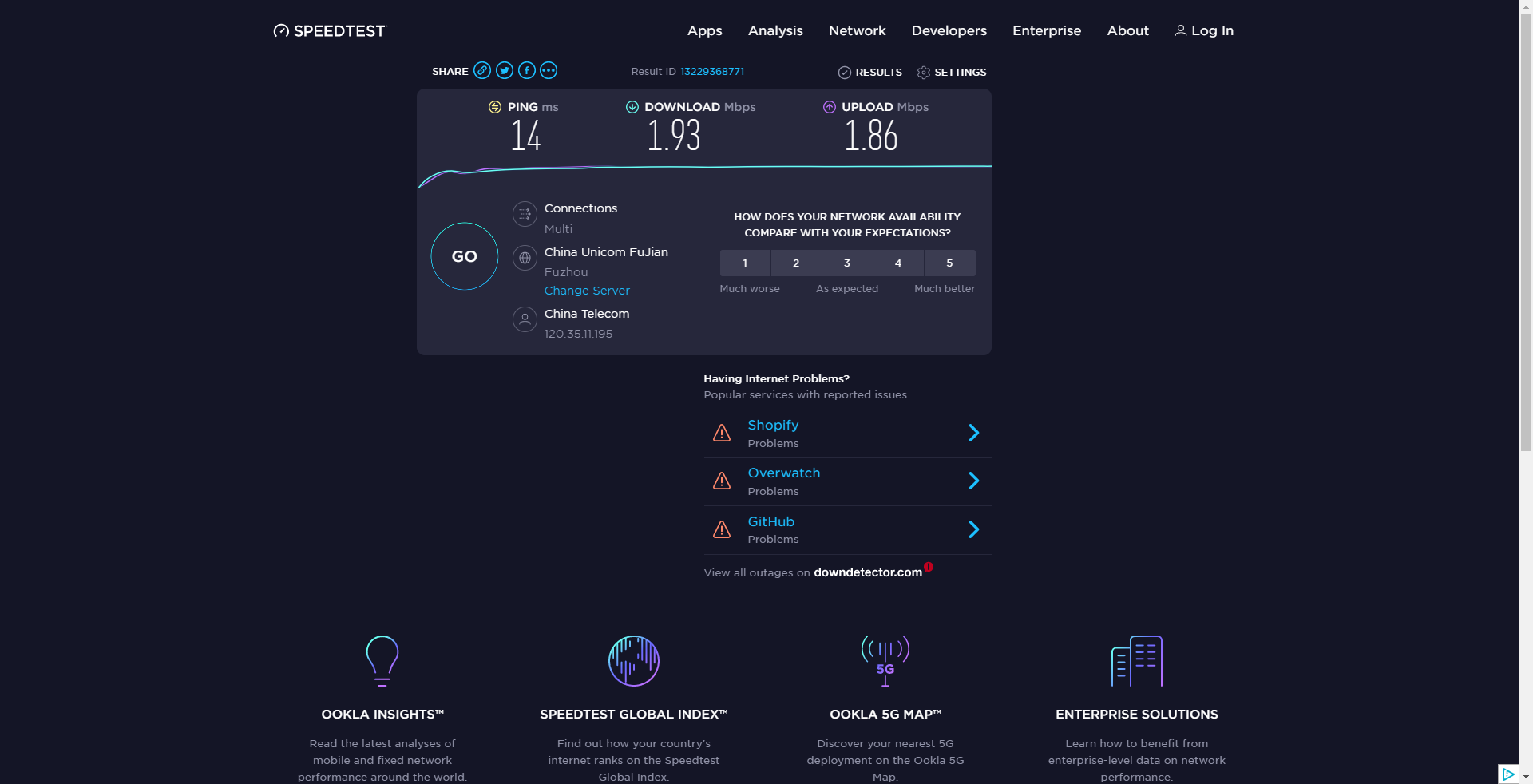Click the red downdetector alert badge
This screenshot has width=1533, height=784.
pyautogui.click(x=929, y=567)
